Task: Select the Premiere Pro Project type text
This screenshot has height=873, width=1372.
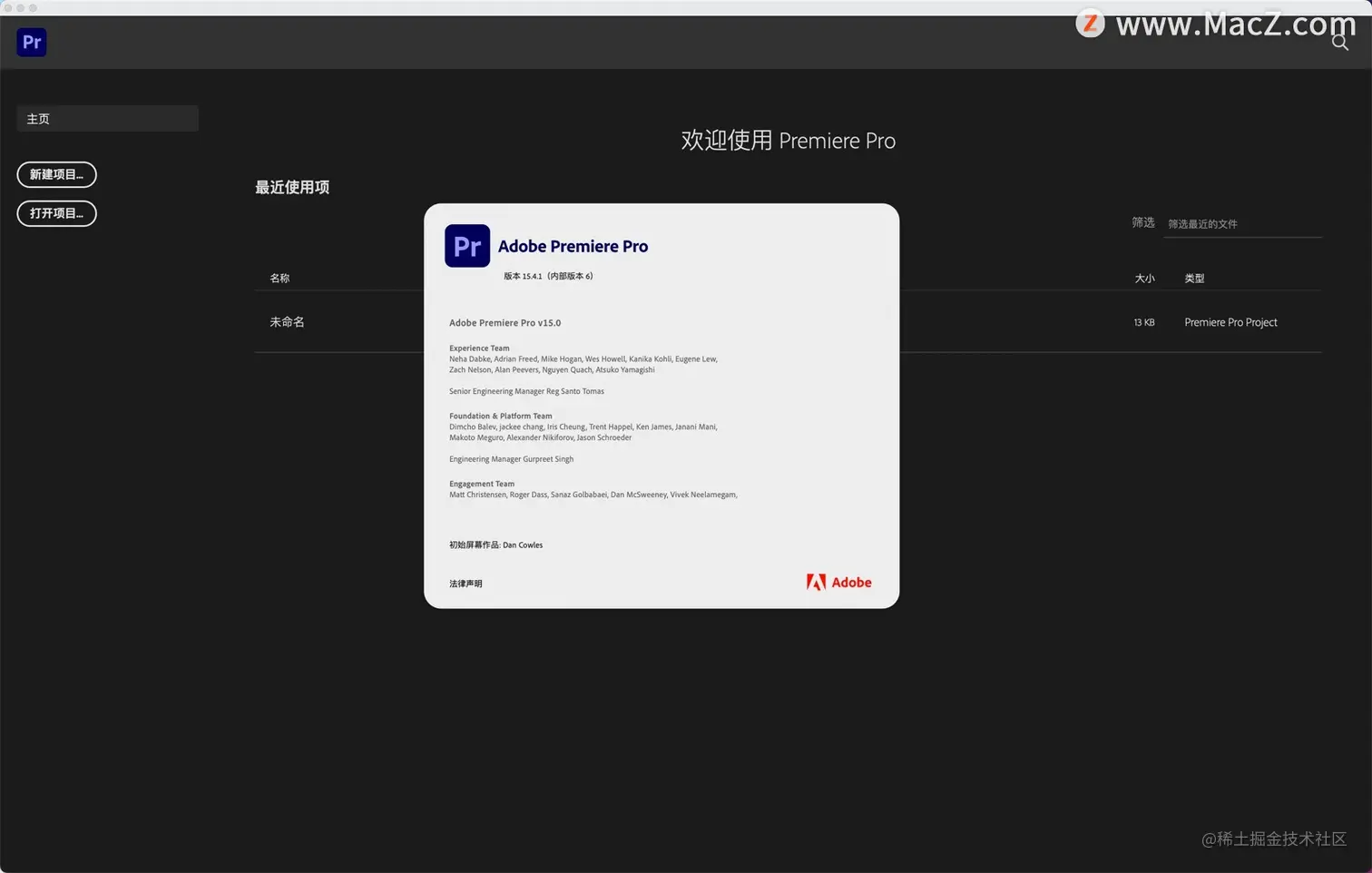Action: coord(1230,322)
